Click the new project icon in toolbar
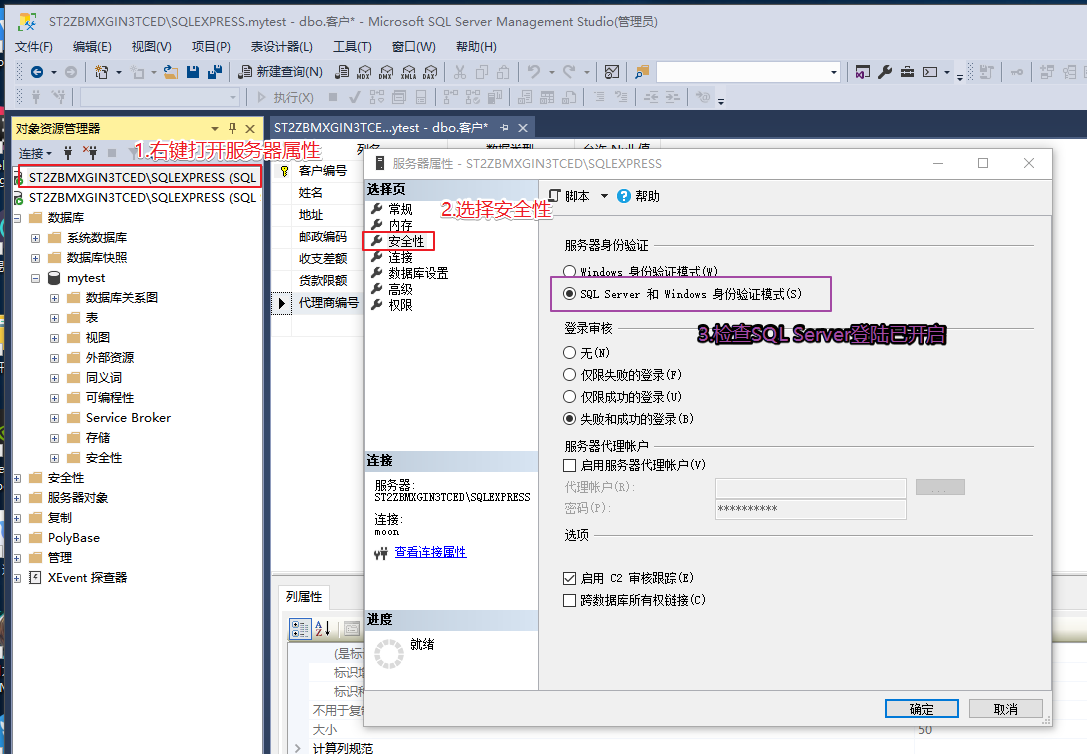 coord(101,71)
